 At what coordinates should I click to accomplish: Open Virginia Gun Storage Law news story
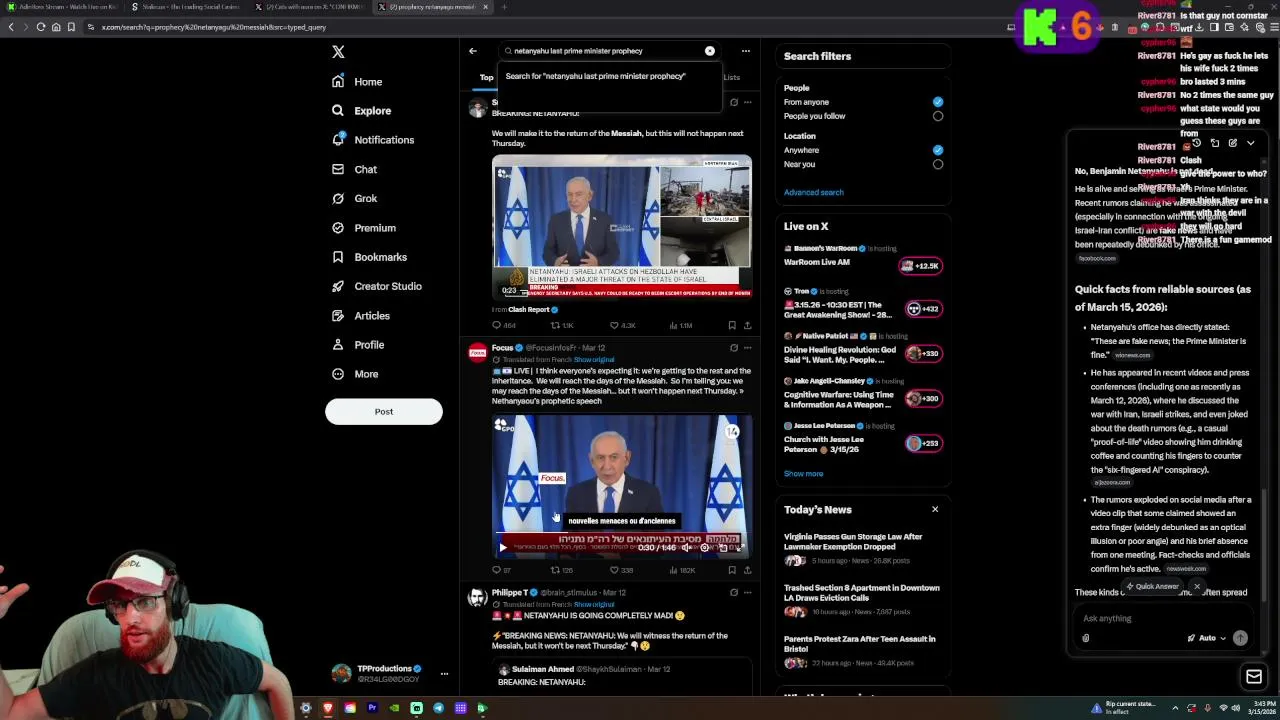click(862, 548)
